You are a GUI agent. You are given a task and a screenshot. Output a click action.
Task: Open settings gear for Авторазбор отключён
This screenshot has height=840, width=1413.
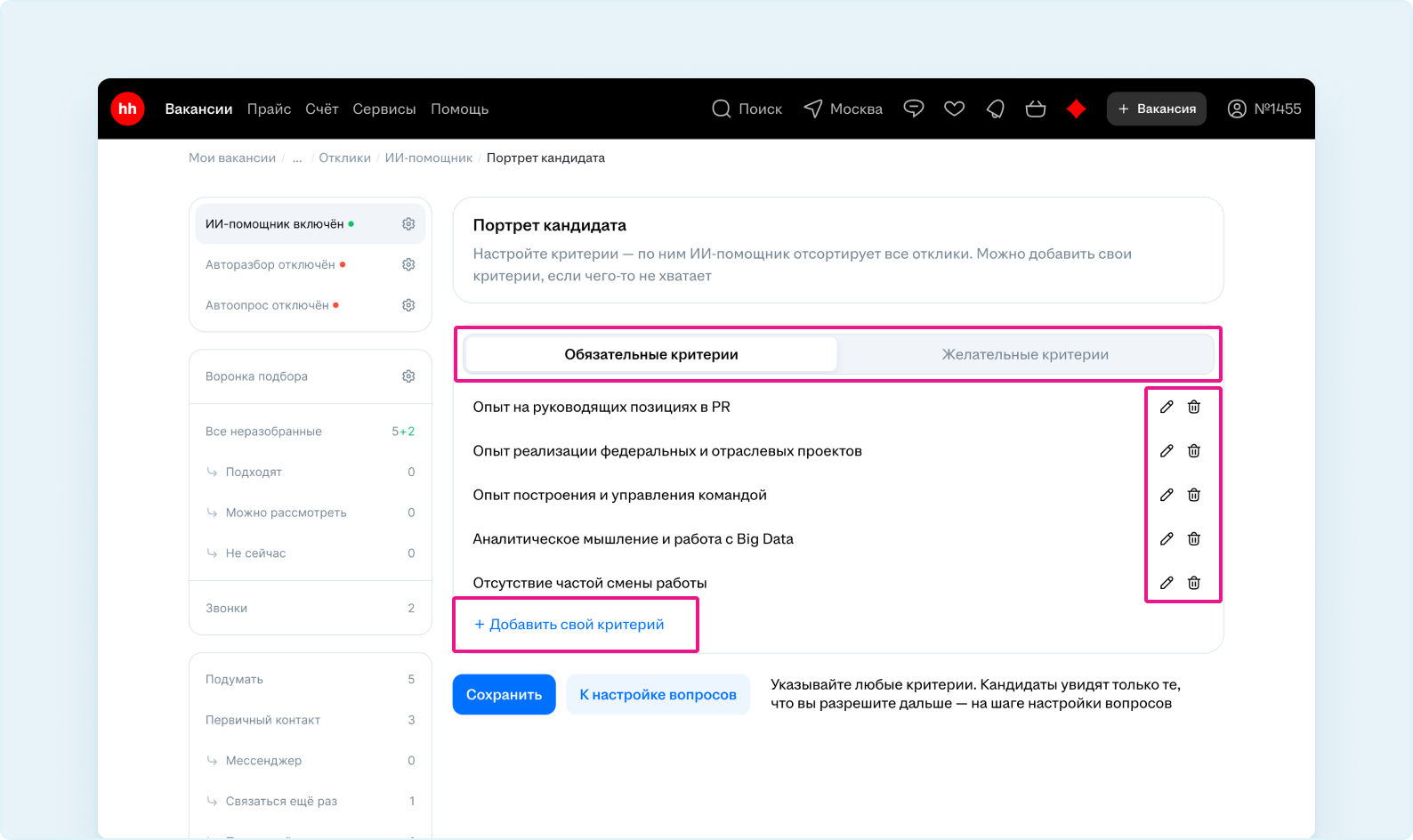tap(408, 264)
